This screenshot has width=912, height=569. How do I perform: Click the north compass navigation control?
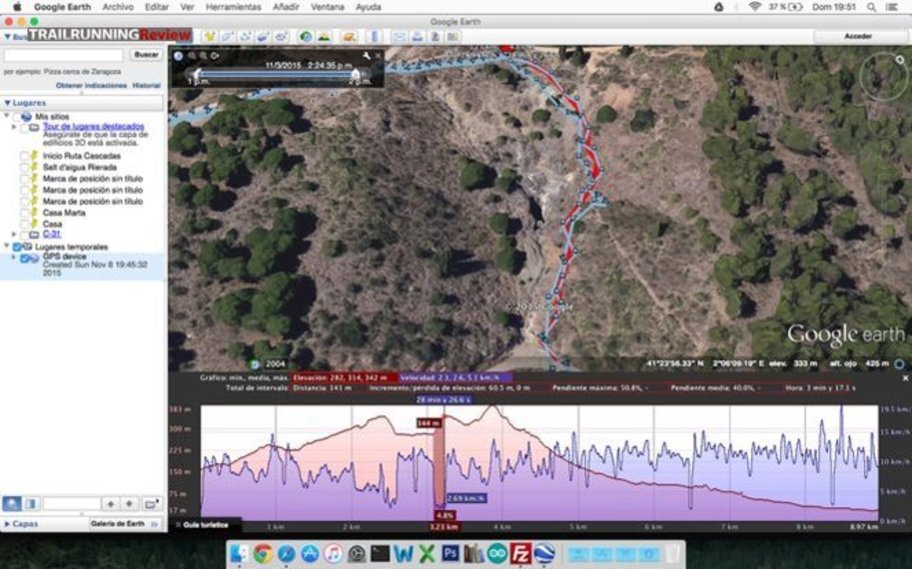point(900,60)
